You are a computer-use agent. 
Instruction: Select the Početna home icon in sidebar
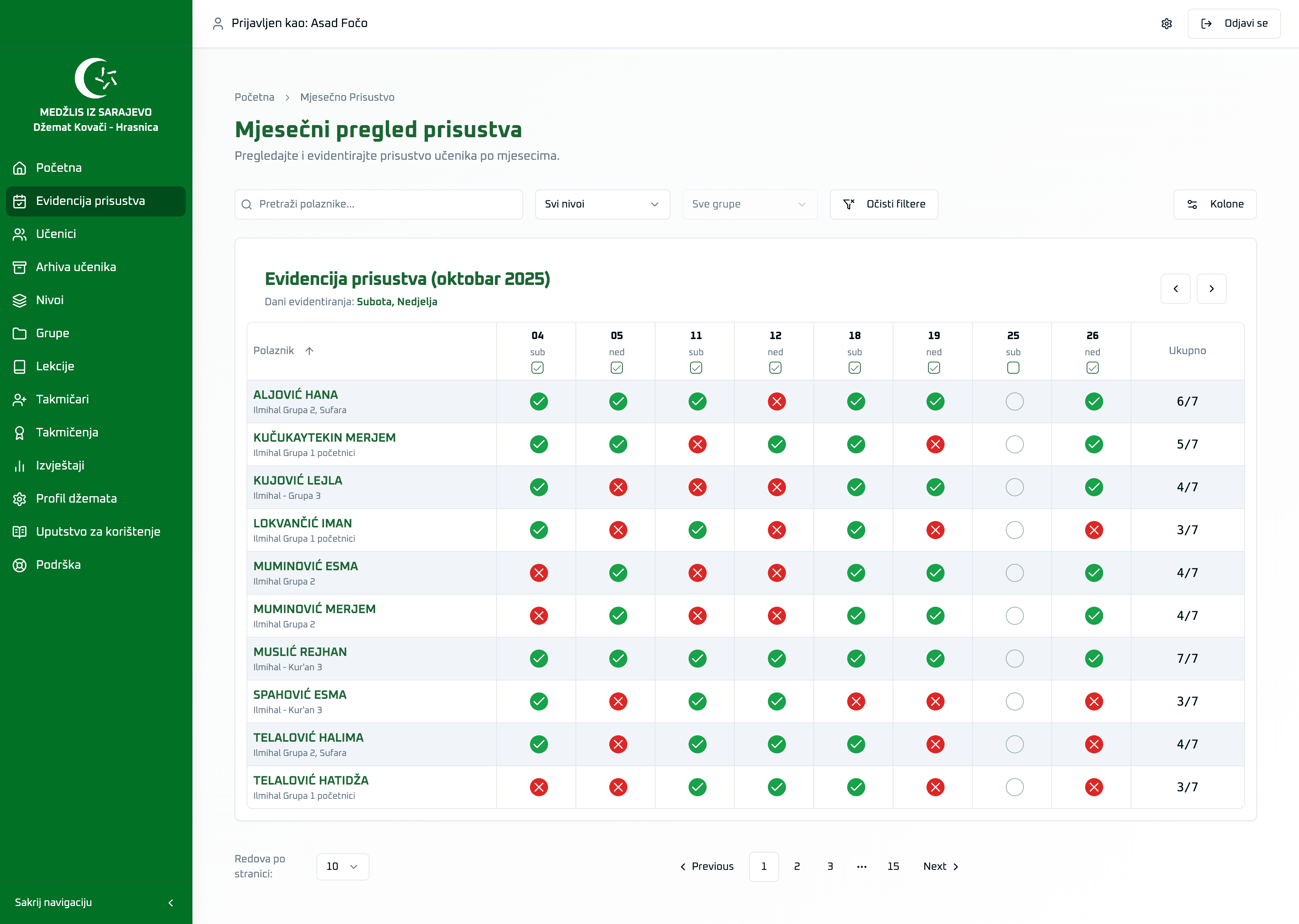pyautogui.click(x=19, y=167)
